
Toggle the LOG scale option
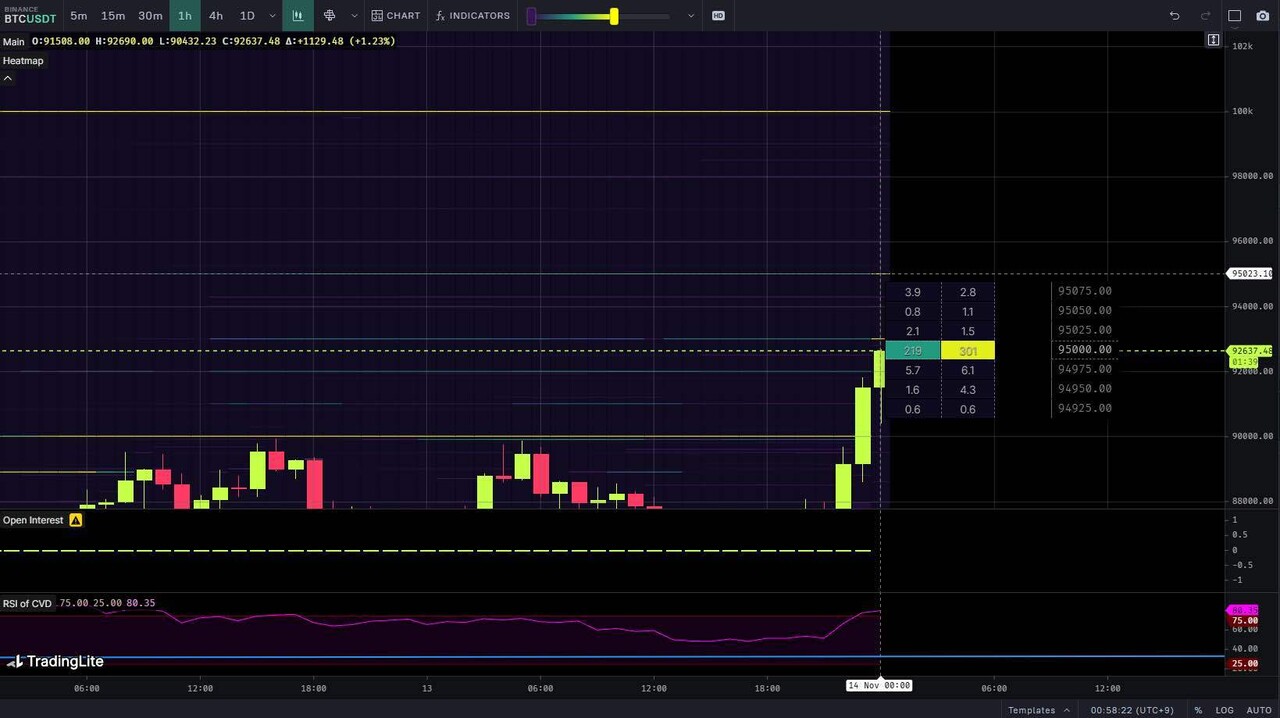[1224, 710]
